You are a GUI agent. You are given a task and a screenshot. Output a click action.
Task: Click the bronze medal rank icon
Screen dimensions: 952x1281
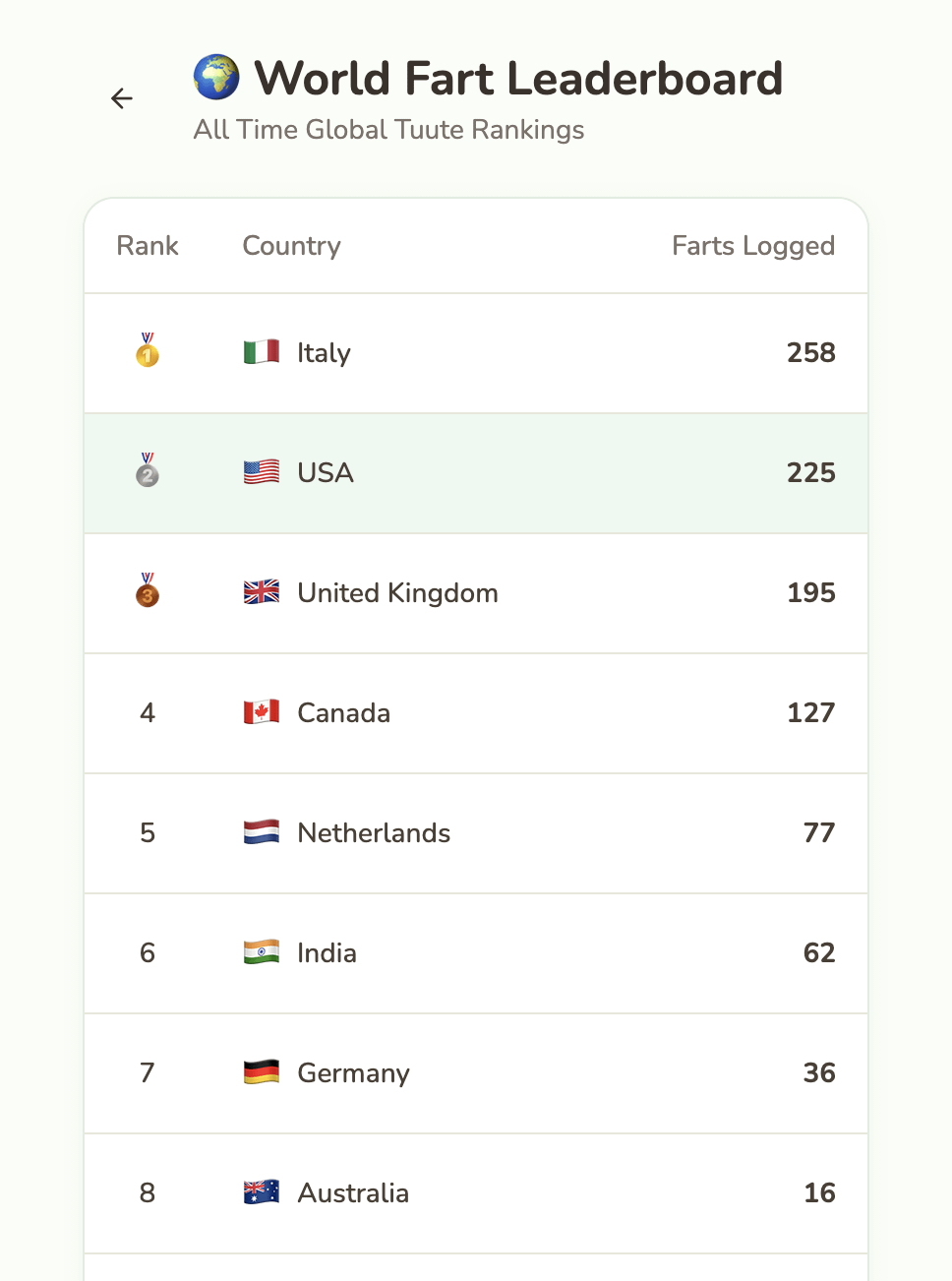pos(148,590)
